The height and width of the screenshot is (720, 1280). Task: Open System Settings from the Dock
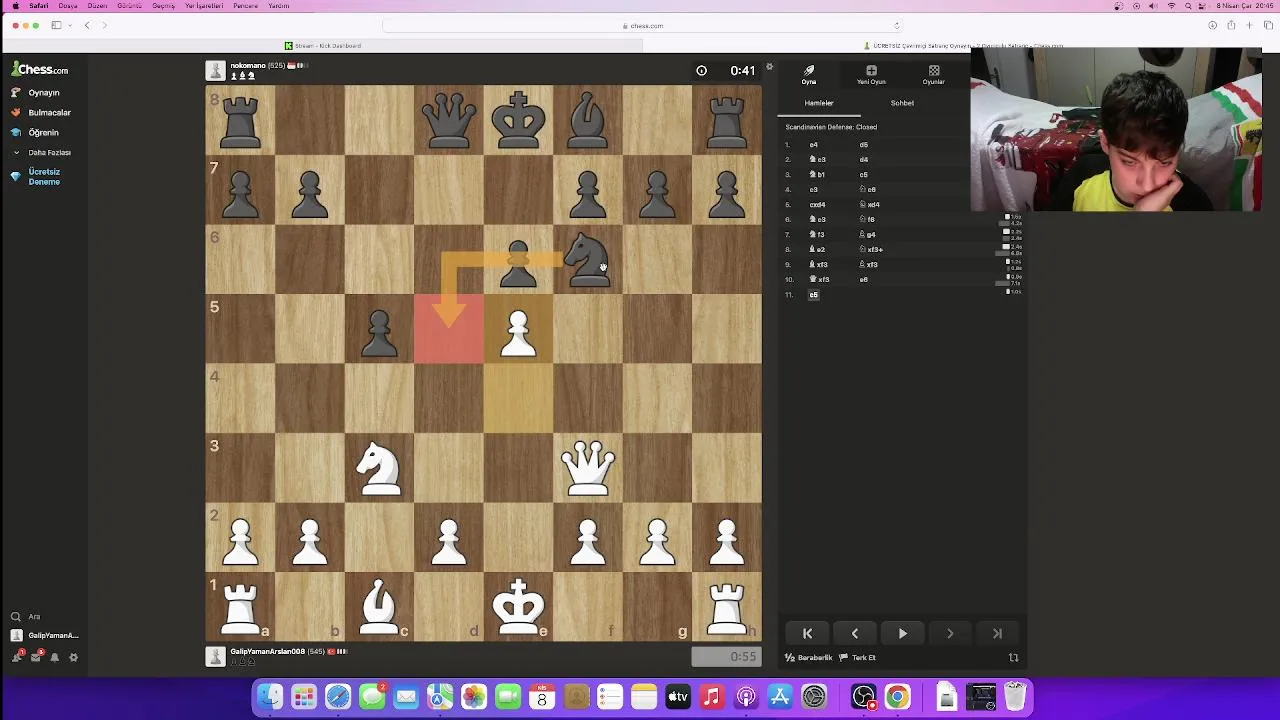(814, 697)
